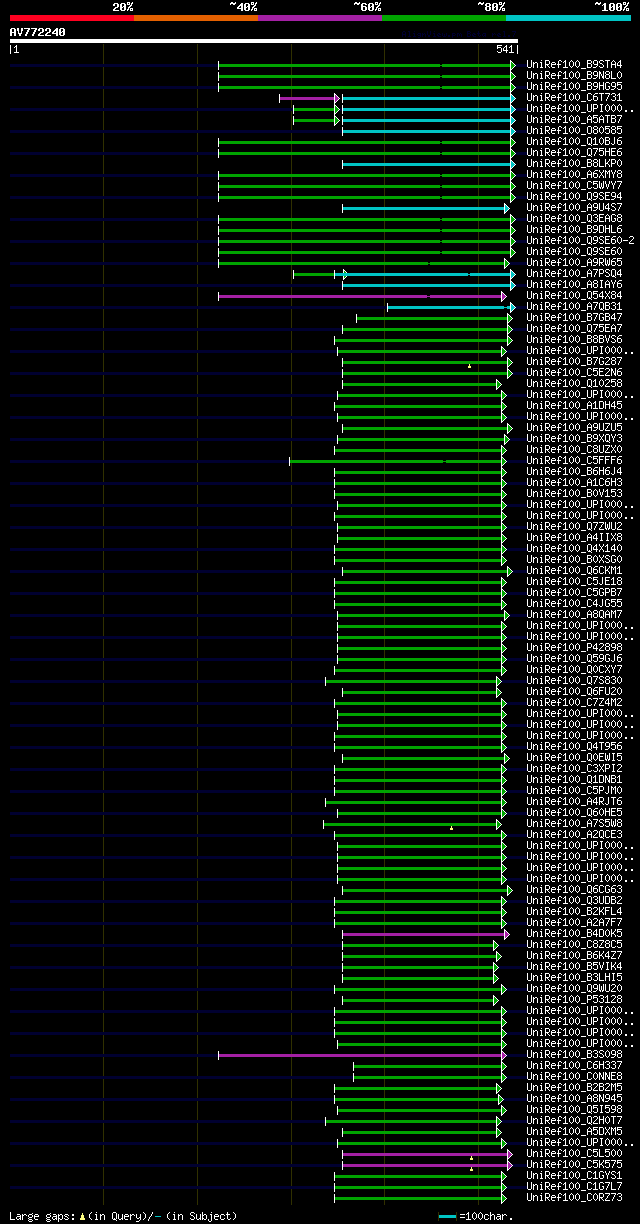Select UniRef100_P53128 in the hit list
This screenshot has height=1224, width=640.
pyautogui.click(x=574, y=1000)
